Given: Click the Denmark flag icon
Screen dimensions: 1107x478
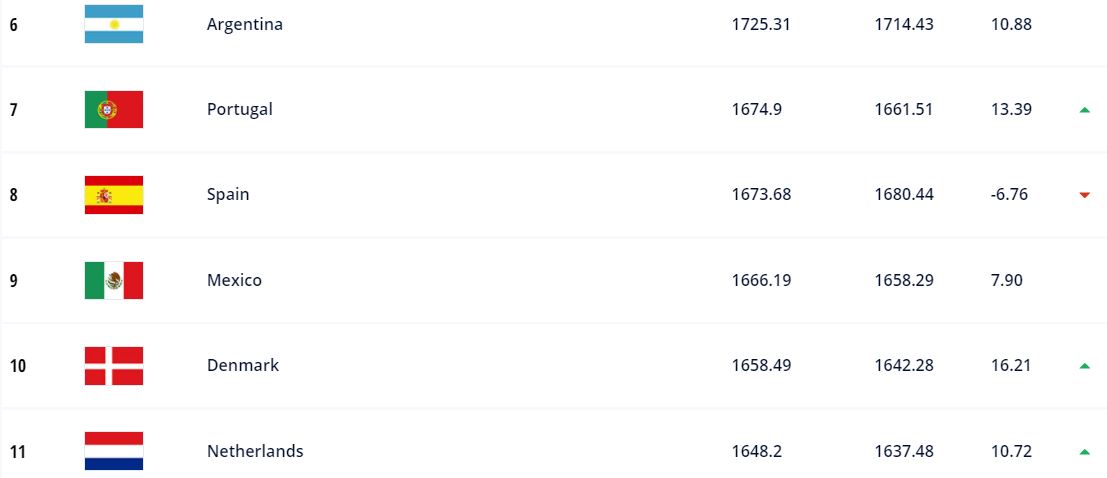Looking at the screenshot, I should [114, 366].
